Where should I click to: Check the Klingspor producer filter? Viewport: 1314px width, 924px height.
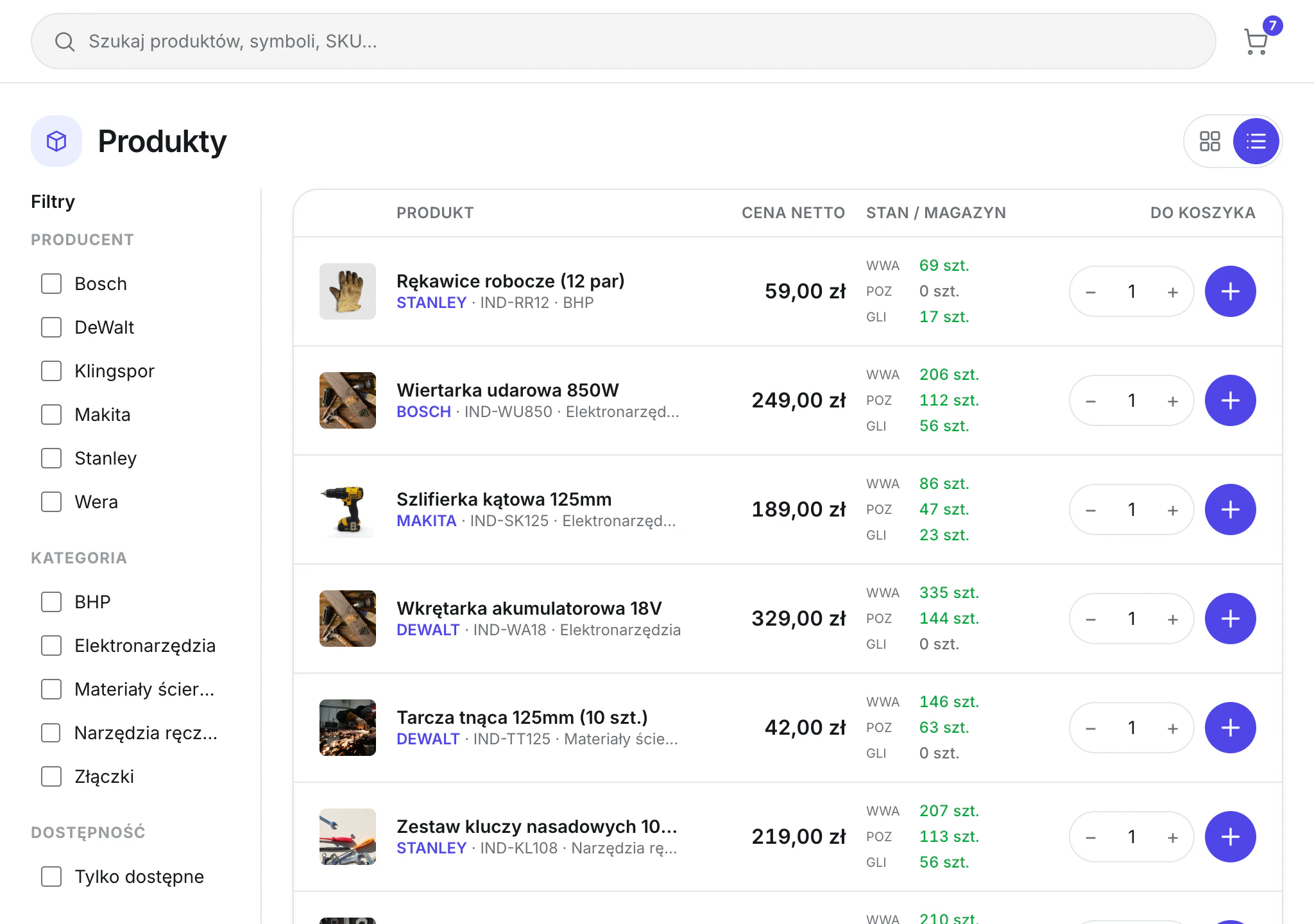[51, 371]
